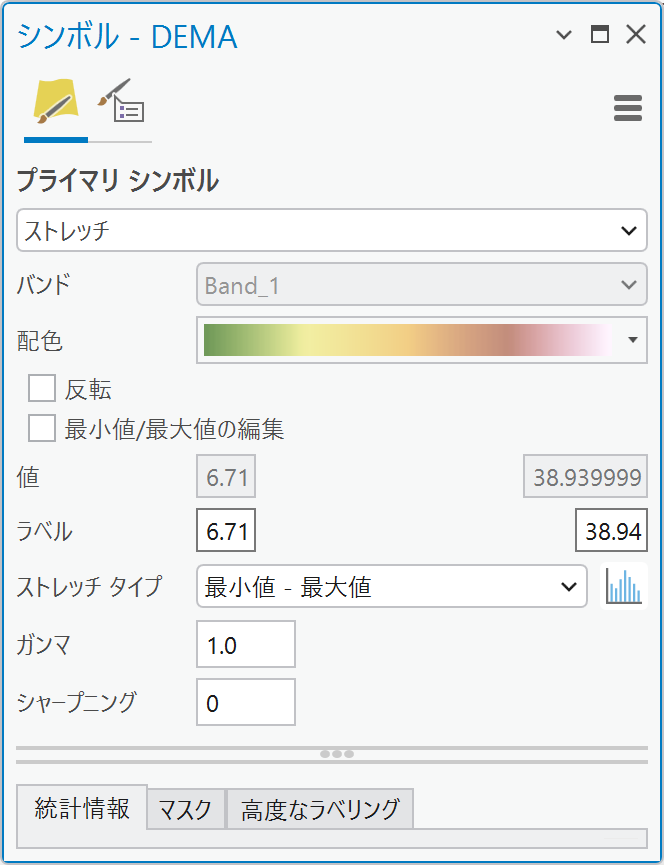Enable the 反転 checkbox
The width and height of the screenshot is (664, 865).
(x=42, y=389)
